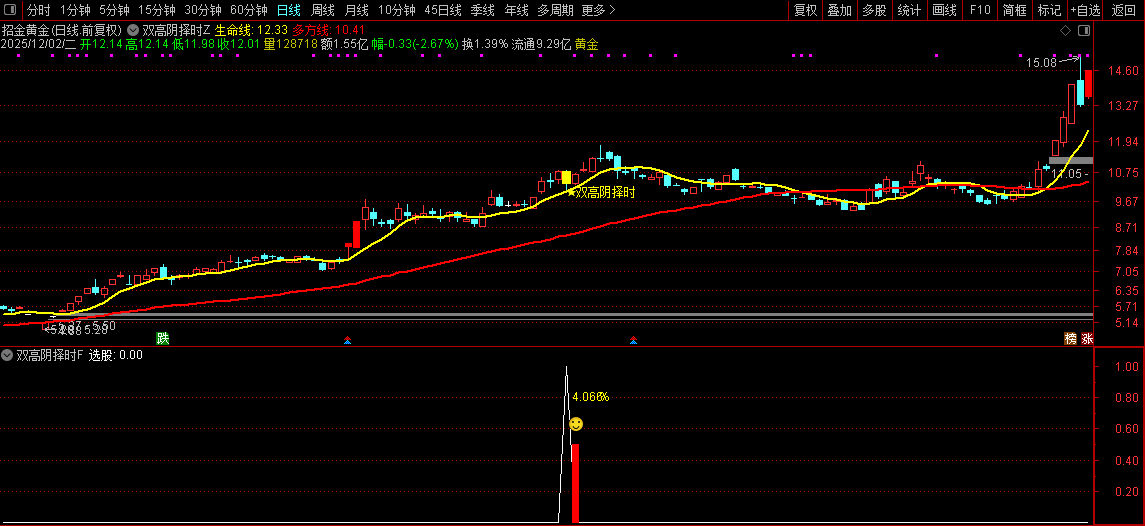Select the 日线 daily tab
1145x526 pixels.
[288, 10]
